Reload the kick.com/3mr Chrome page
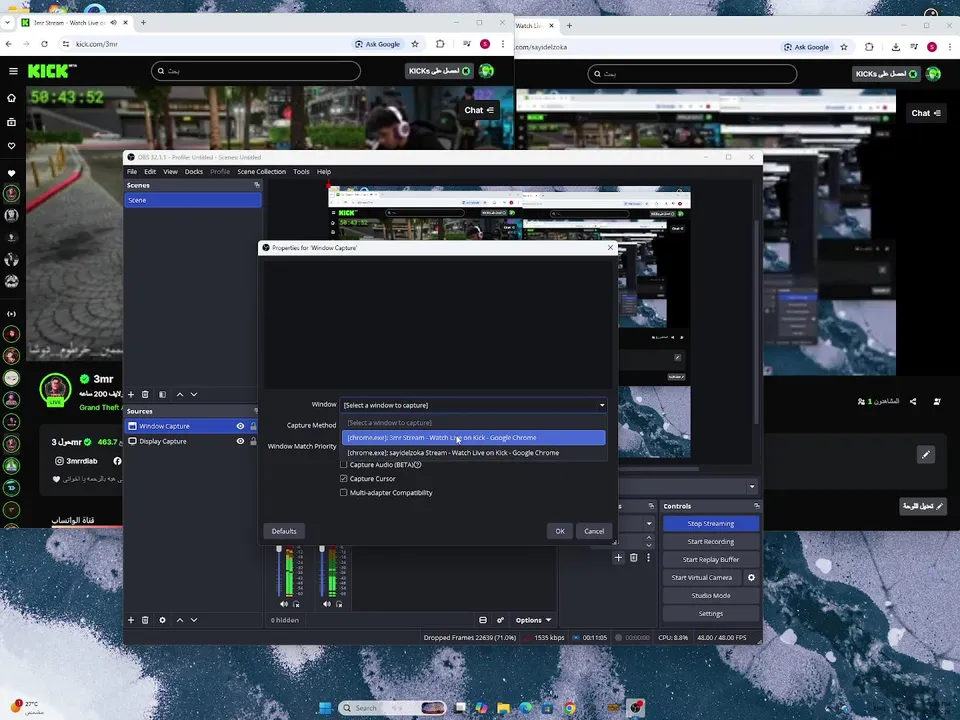This screenshot has width=960, height=720. click(x=44, y=44)
